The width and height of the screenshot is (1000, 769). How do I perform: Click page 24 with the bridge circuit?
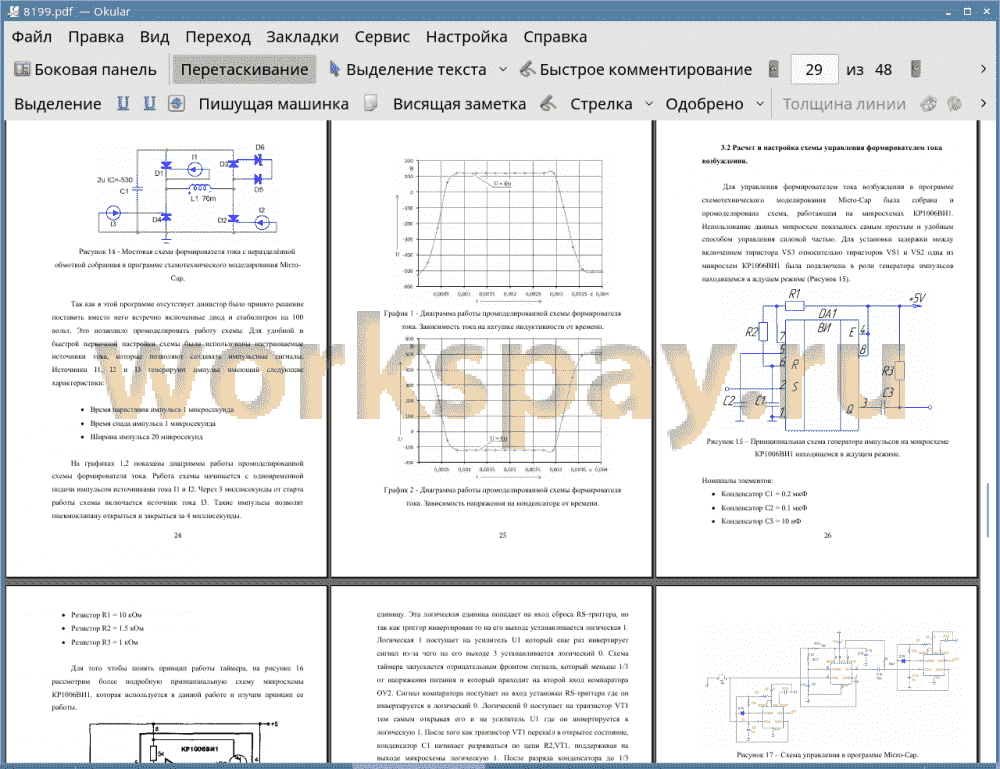pos(166,349)
